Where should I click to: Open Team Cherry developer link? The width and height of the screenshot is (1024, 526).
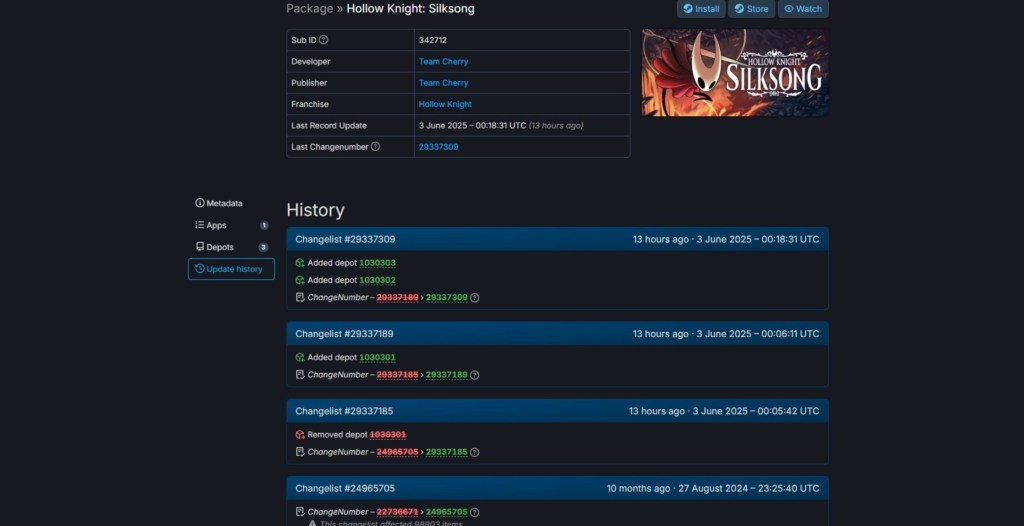coord(443,61)
